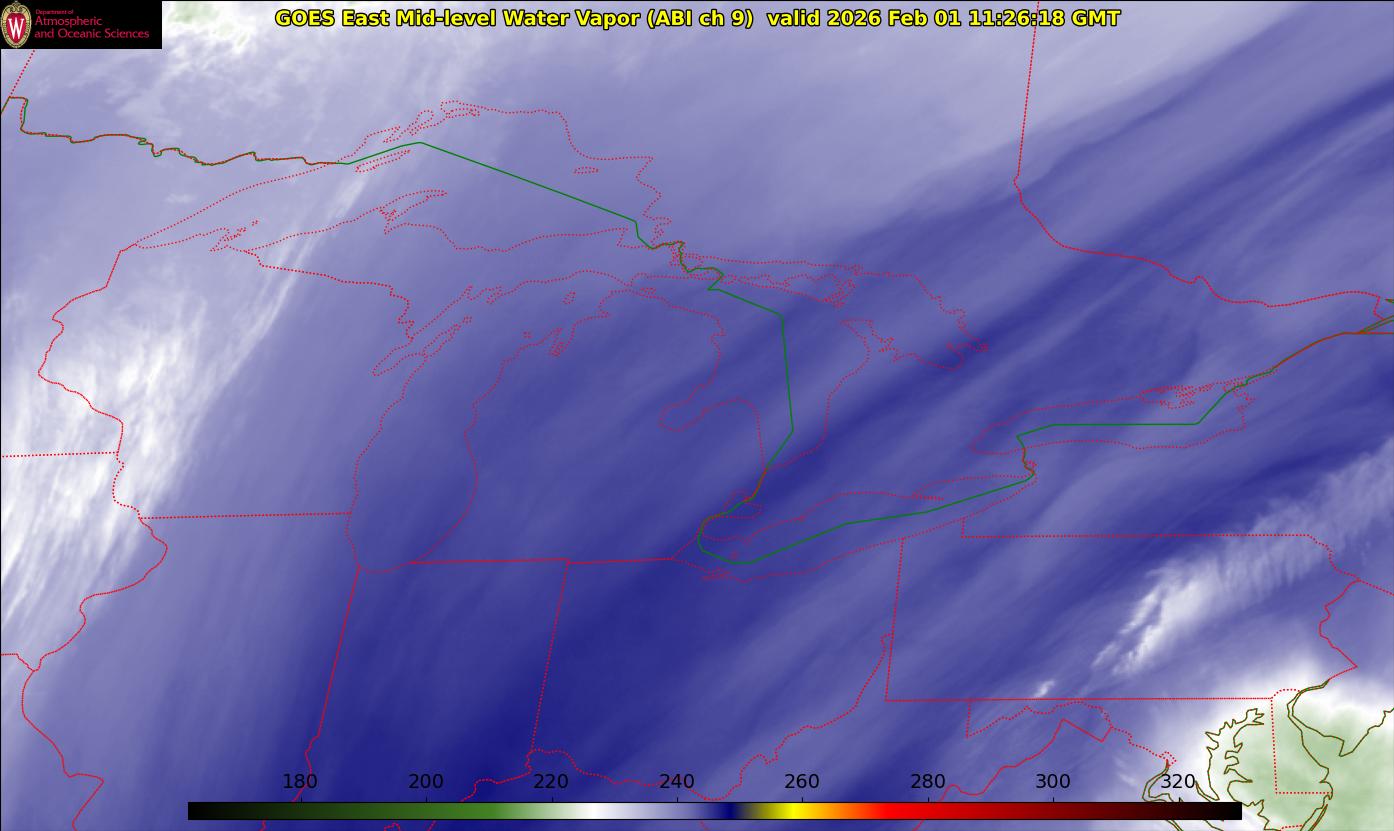Select the valid 2026 Feb 01 timestamp text

[943, 18]
